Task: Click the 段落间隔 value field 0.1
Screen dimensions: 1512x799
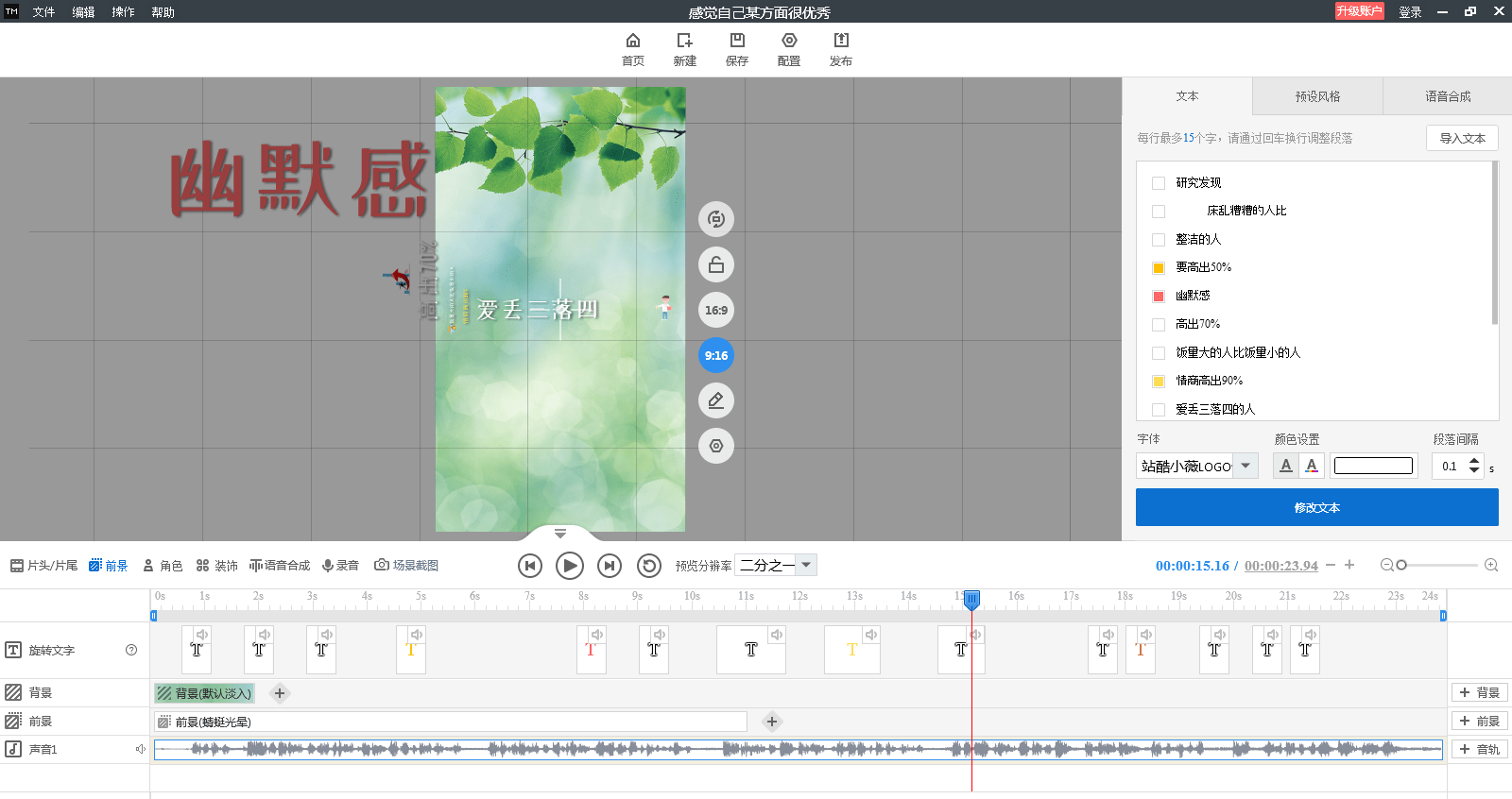Action: (1450, 466)
